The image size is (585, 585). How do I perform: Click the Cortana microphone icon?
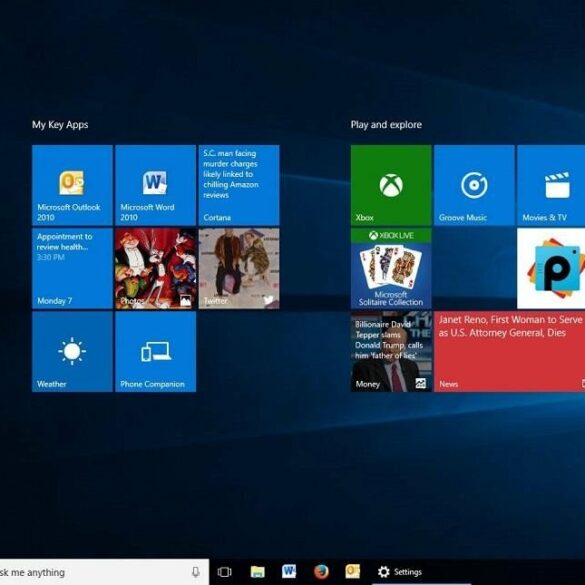195,572
